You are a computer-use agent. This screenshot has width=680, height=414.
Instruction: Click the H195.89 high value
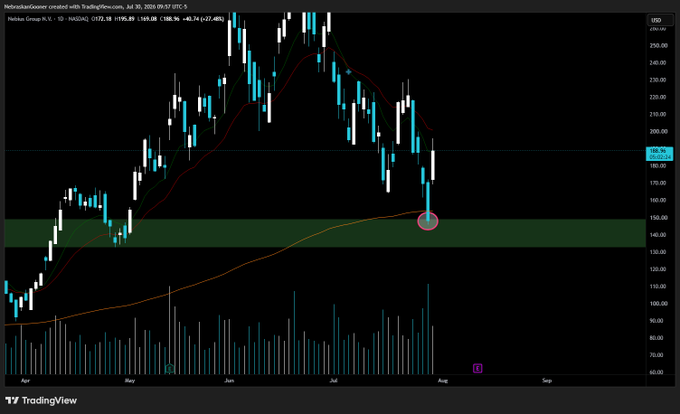click(x=124, y=19)
